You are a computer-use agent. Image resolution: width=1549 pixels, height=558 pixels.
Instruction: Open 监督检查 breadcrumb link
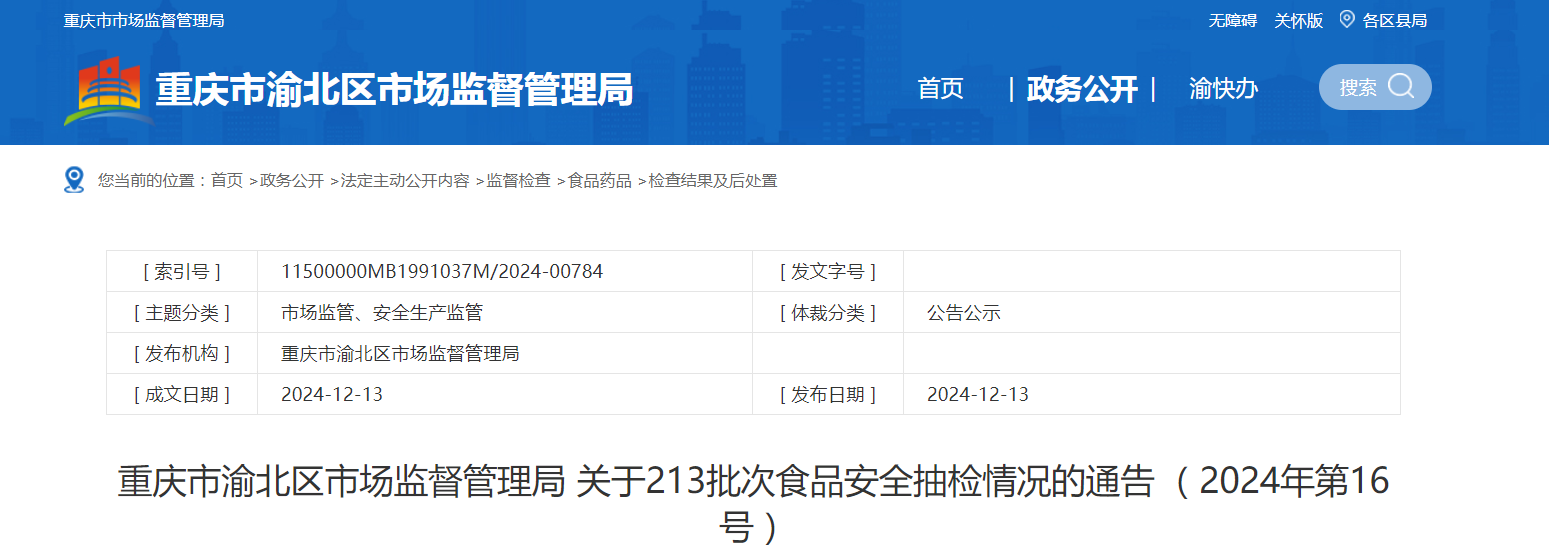point(518,181)
